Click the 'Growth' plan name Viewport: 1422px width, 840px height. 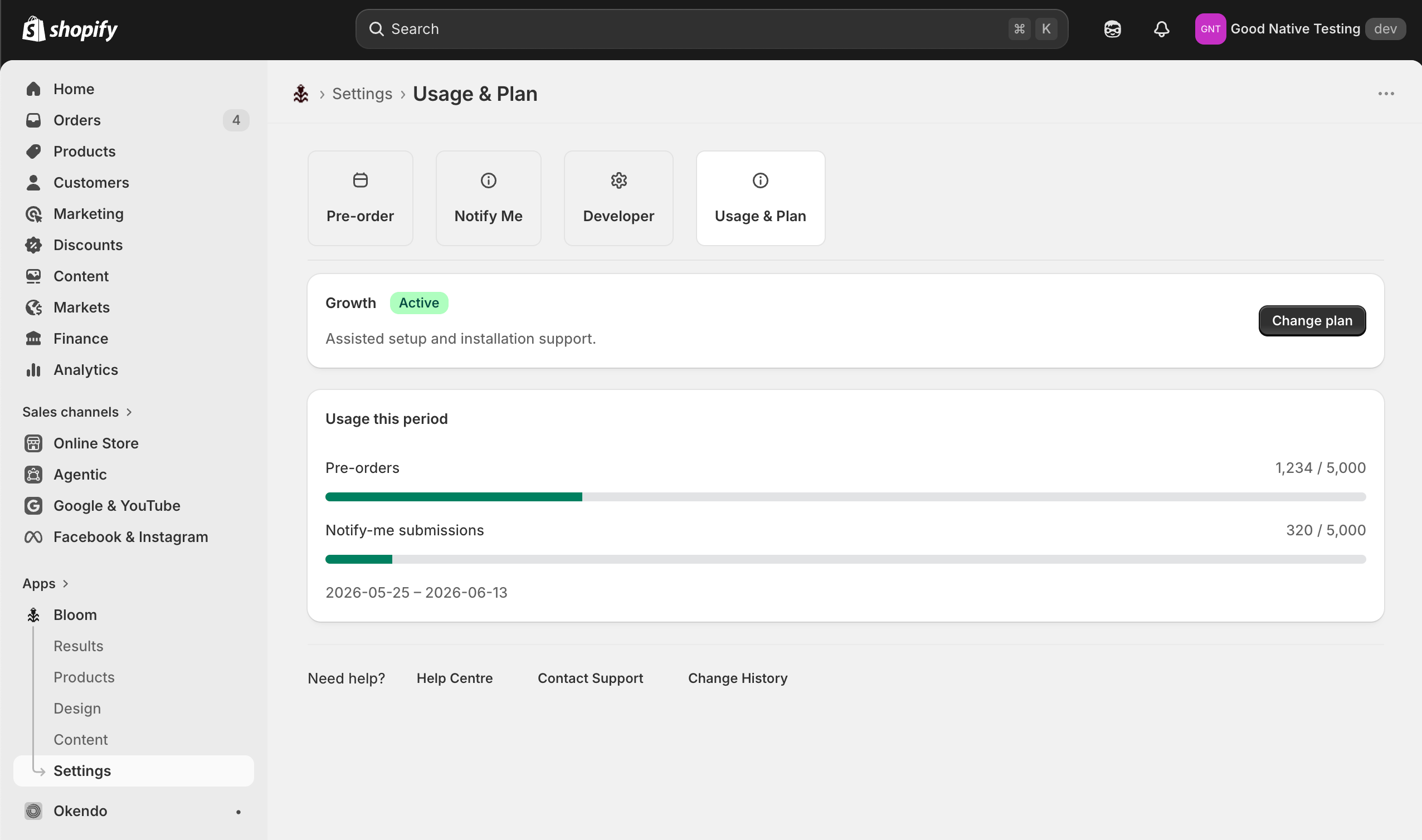pyautogui.click(x=350, y=303)
